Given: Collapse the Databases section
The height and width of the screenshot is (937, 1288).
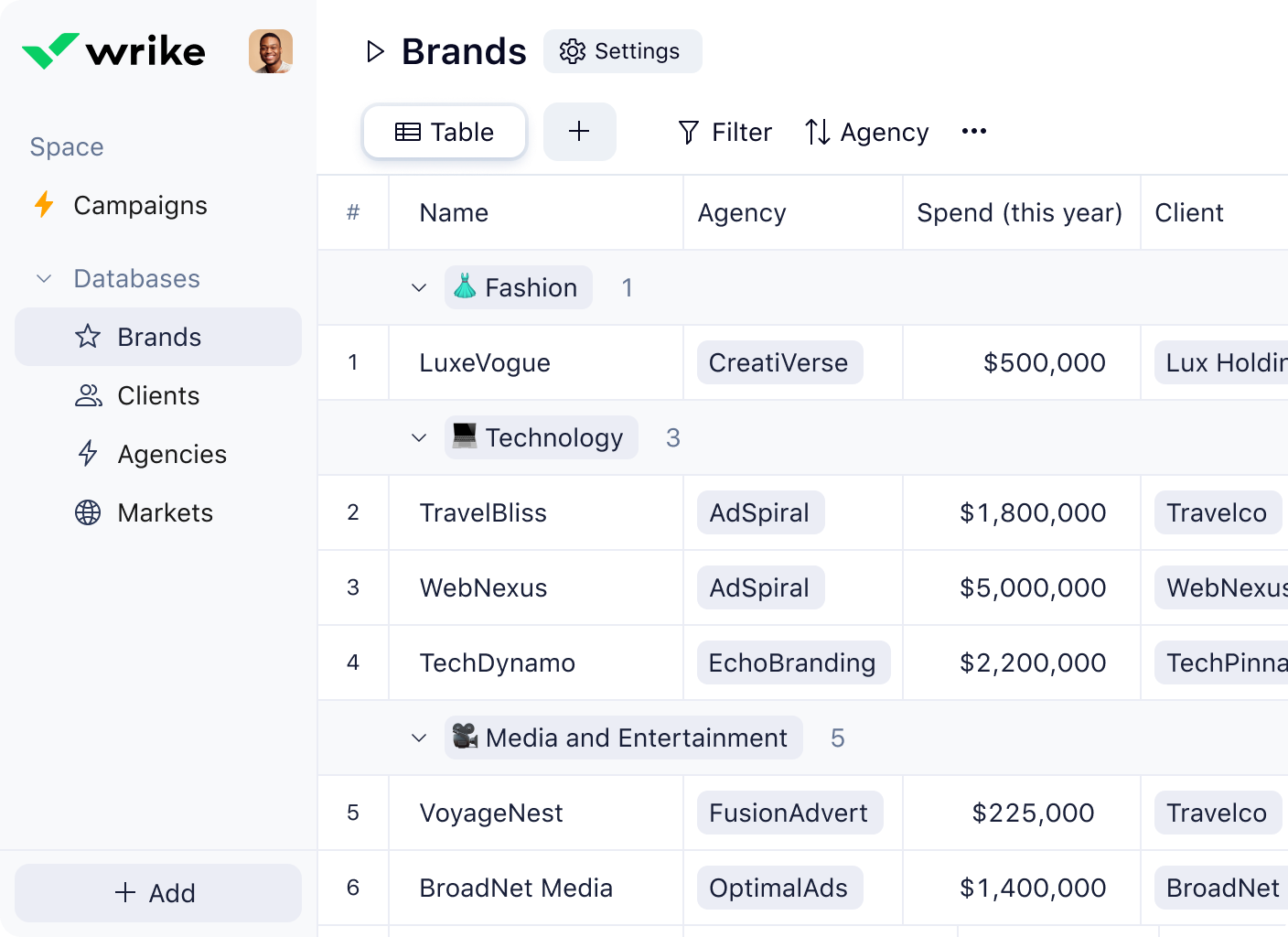Looking at the screenshot, I should [x=44, y=278].
